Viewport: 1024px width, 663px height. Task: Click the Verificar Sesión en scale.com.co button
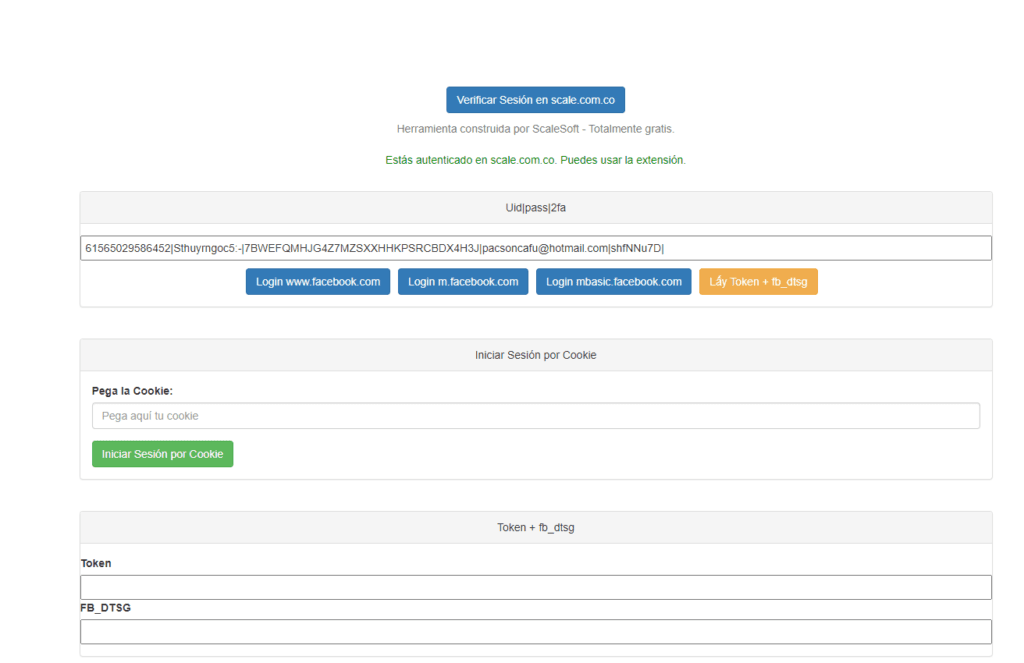(x=535, y=100)
